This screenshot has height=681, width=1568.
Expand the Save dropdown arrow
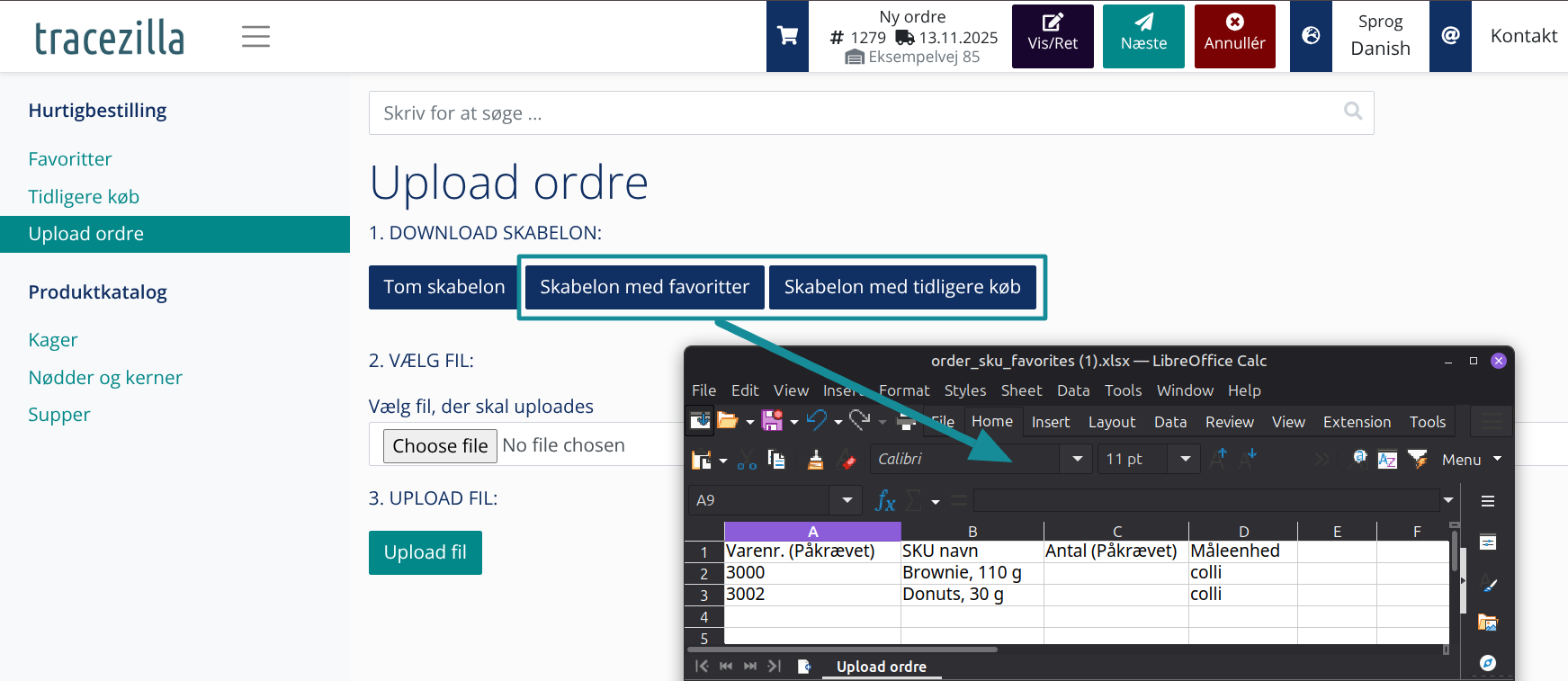click(x=794, y=421)
